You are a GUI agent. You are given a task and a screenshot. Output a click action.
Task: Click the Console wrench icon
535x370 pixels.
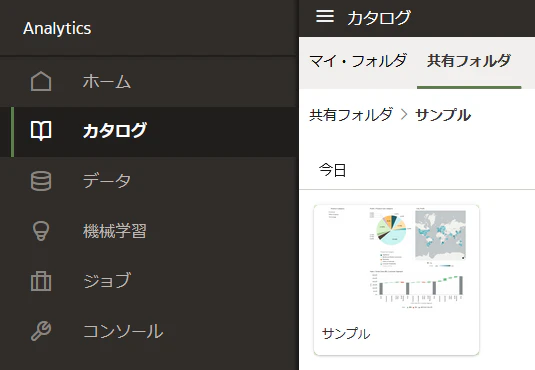41,331
